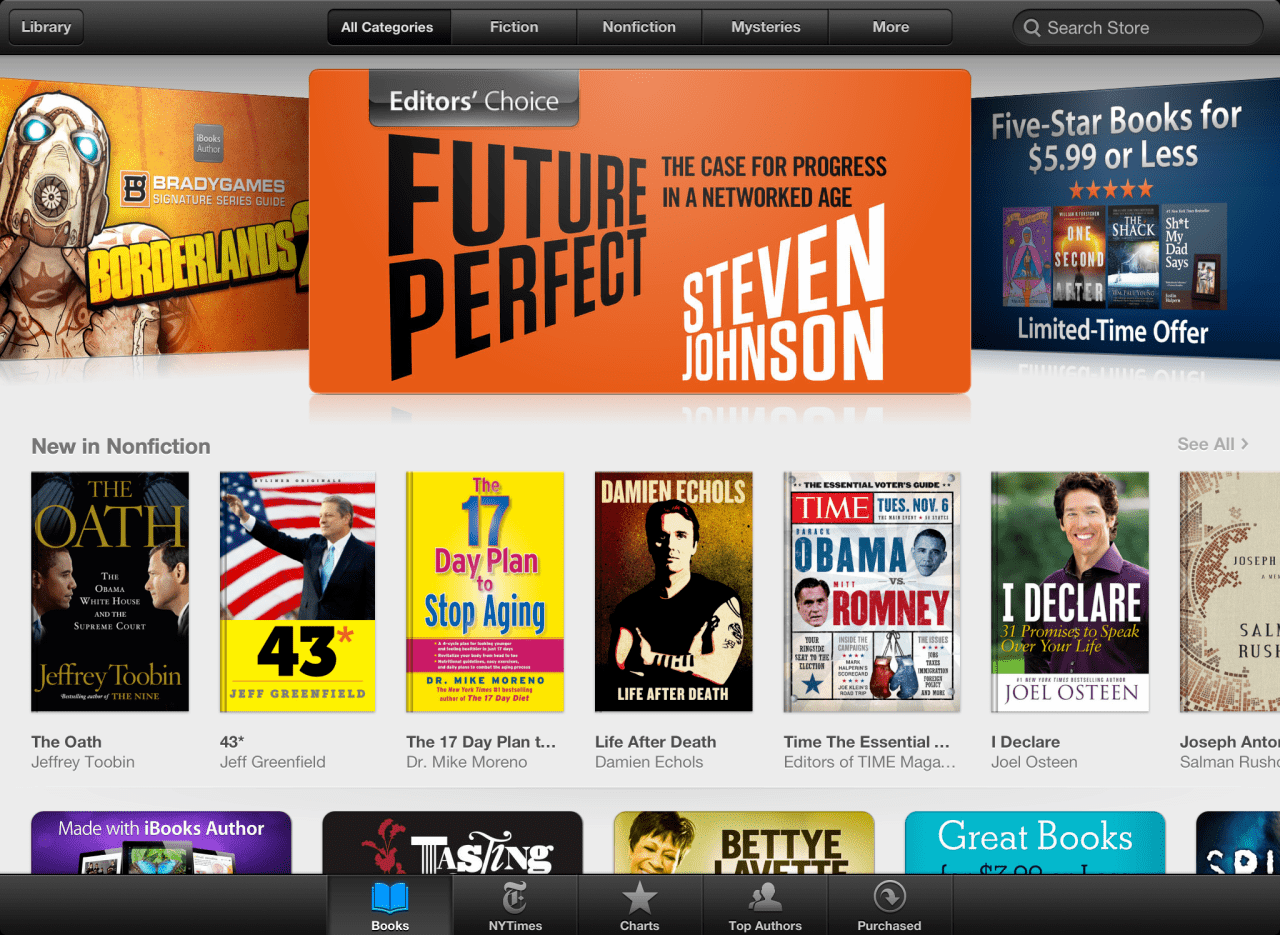
Task: Click the title text '43*' under the cover
Action: coord(232,742)
